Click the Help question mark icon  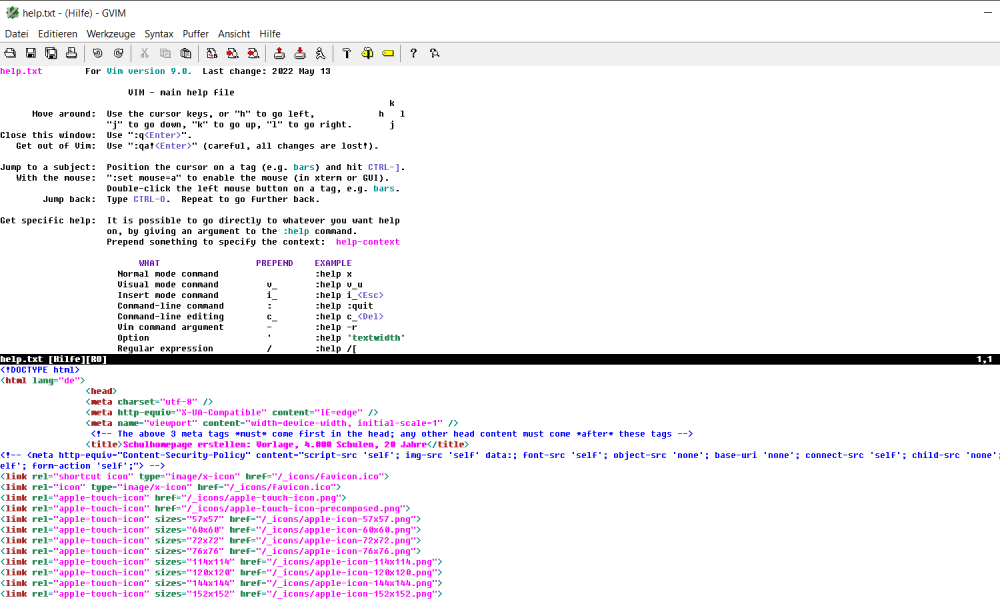point(413,54)
